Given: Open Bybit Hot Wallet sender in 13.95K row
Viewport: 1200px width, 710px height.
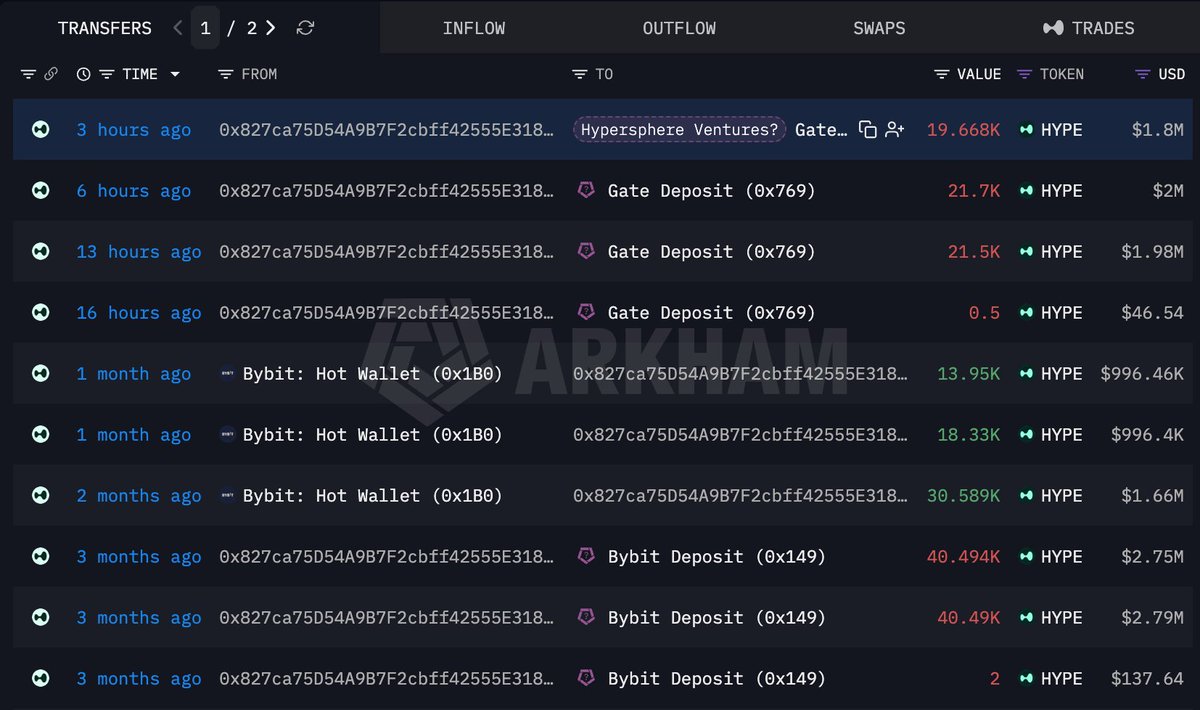Looking at the screenshot, I should 372,374.
